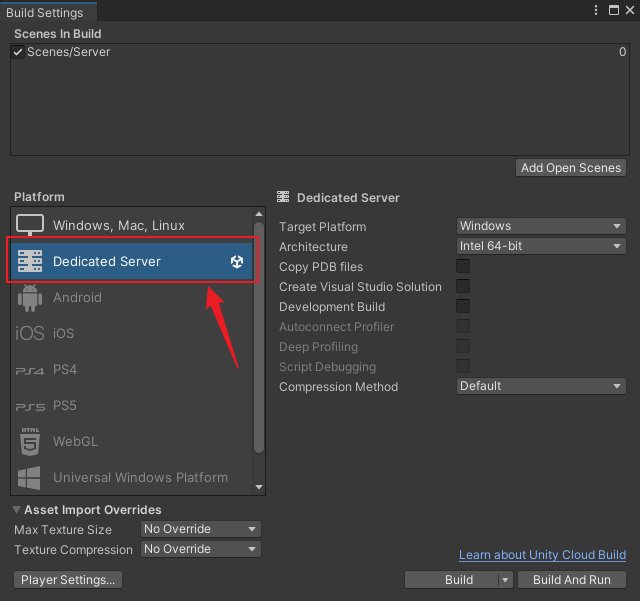
Task: Enable Copy PDB files checkbox
Action: coord(463,266)
